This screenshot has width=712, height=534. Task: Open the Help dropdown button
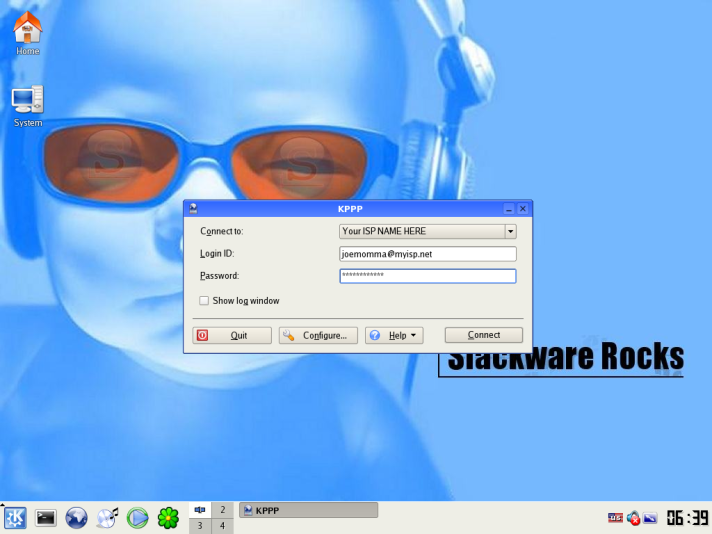[394, 336]
